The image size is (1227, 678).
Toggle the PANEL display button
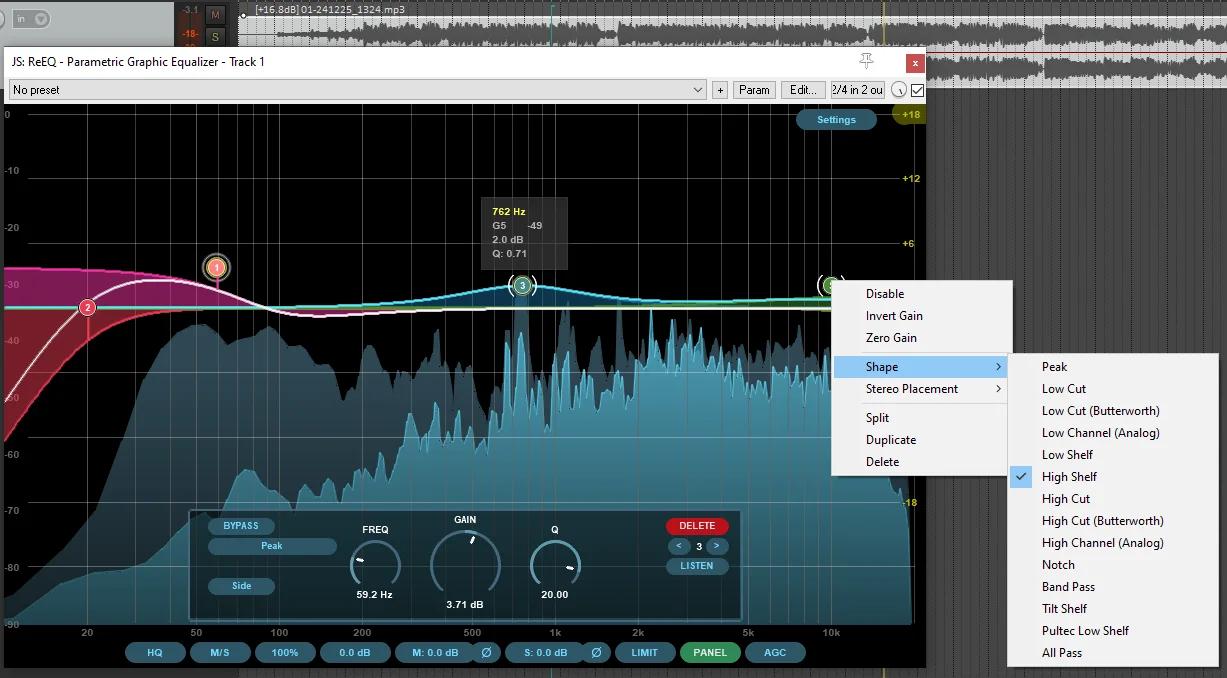tap(710, 653)
